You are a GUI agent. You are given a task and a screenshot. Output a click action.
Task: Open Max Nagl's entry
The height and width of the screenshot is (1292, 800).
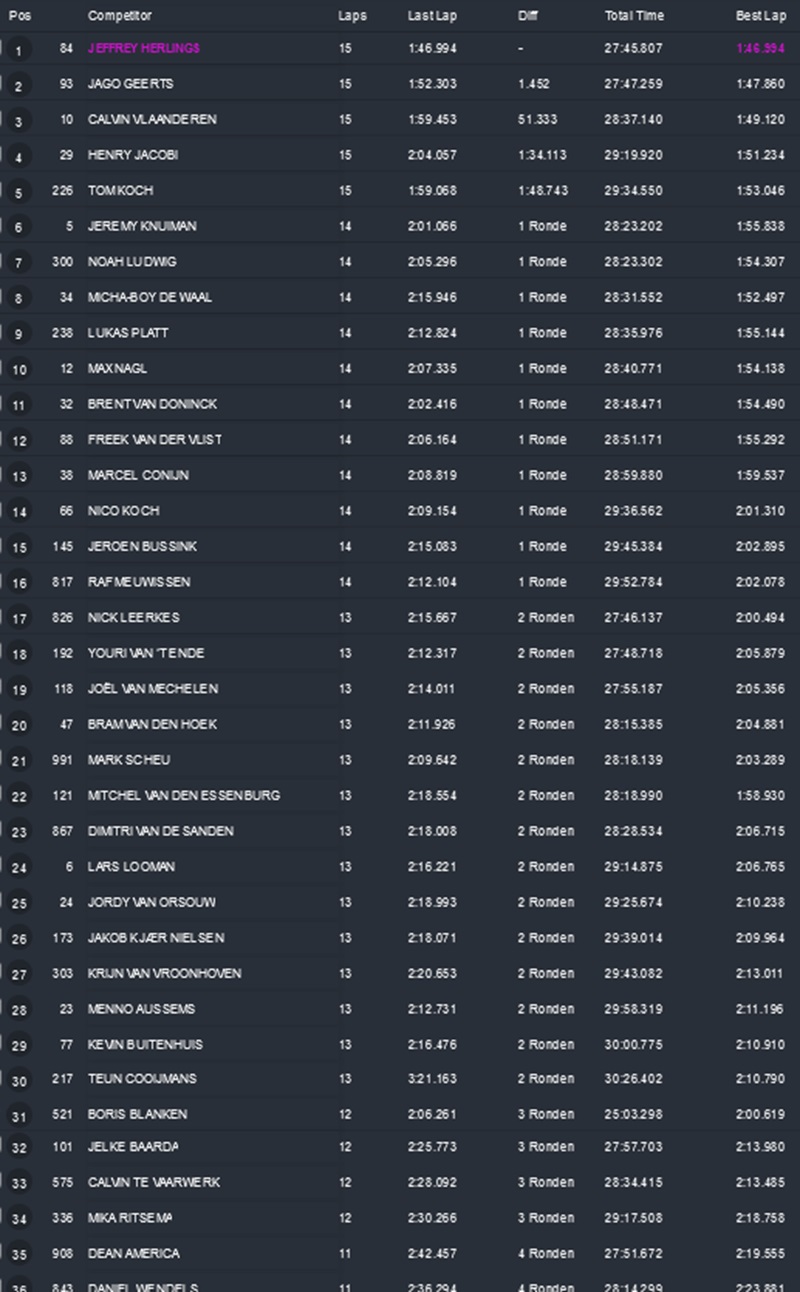pos(117,369)
